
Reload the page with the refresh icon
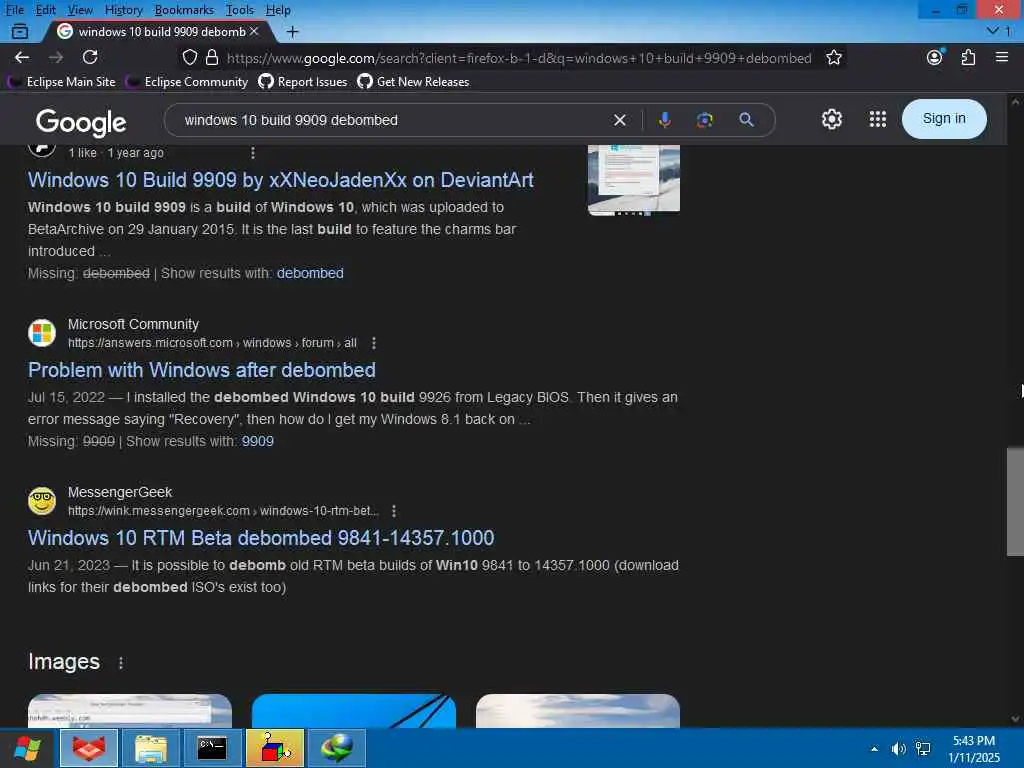pyautogui.click(x=90, y=57)
